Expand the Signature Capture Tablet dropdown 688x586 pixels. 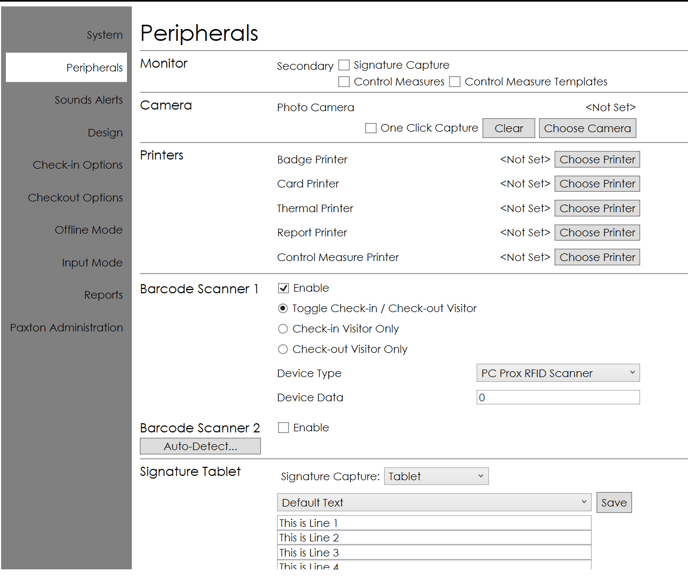(x=436, y=477)
